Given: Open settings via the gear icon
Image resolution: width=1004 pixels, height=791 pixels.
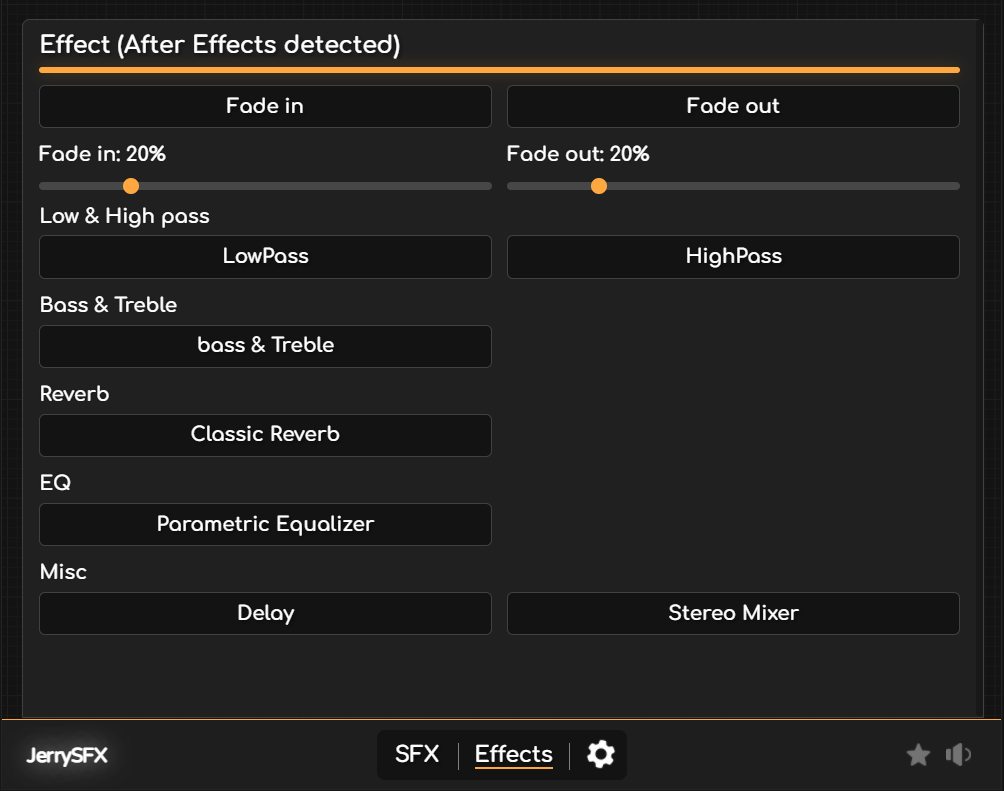Looking at the screenshot, I should 600,754.
